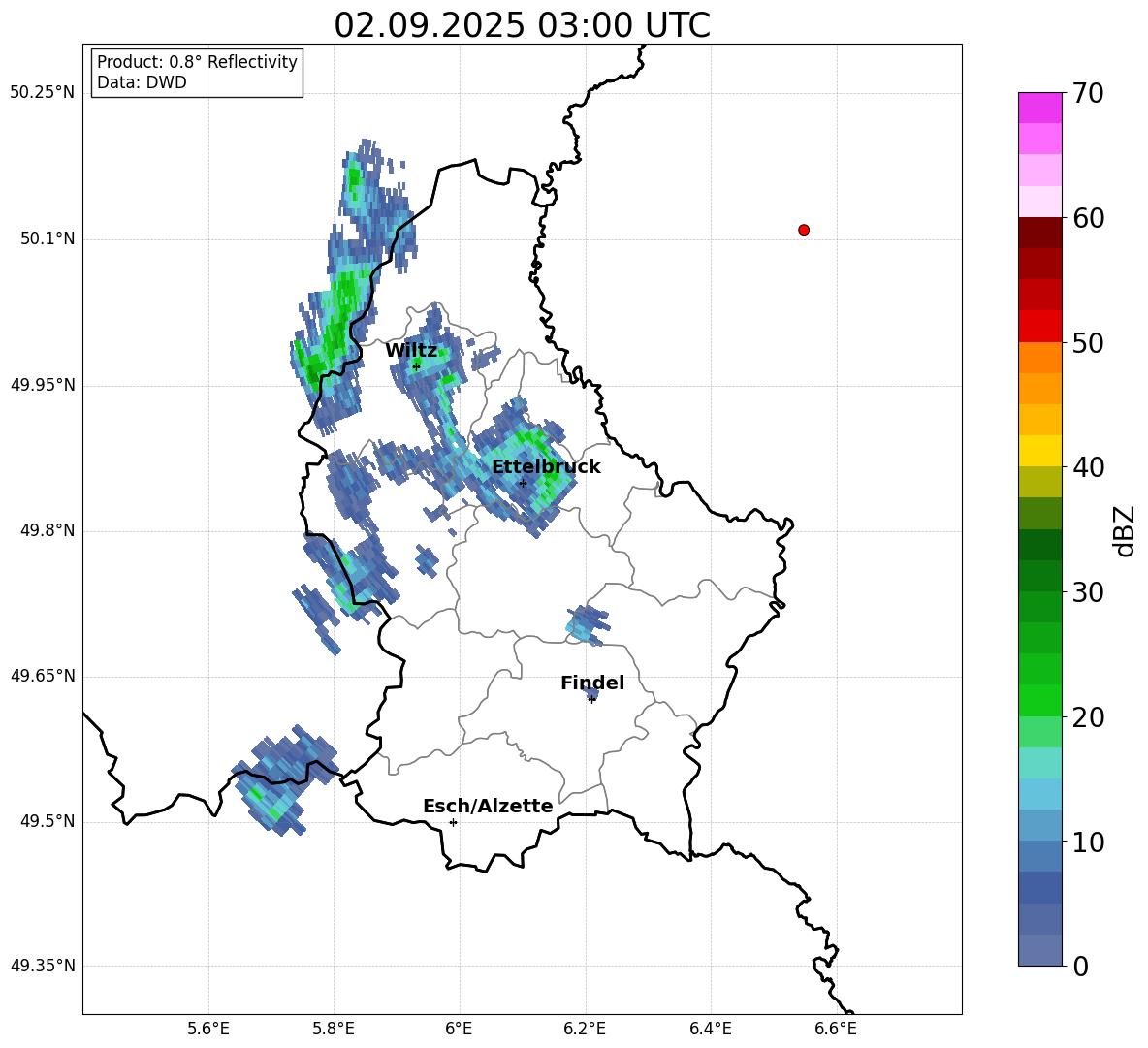
Task: Click the 6.2°E longitude tick label
Action: (585, 1029)
